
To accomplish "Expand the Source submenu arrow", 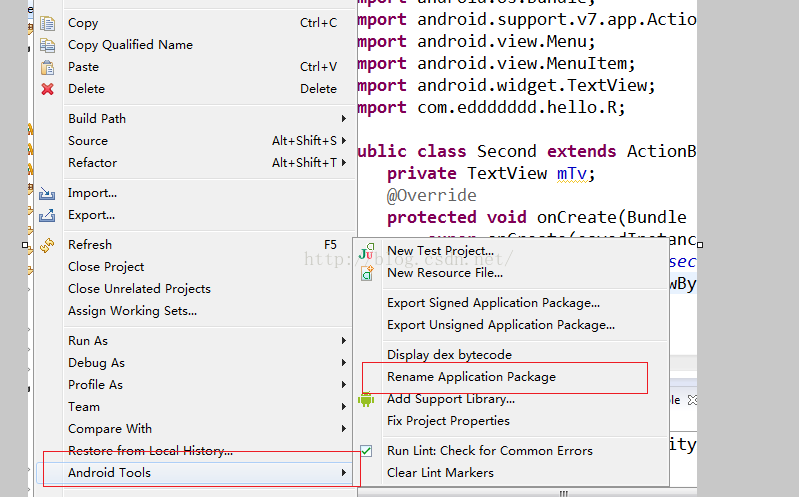I will coord(344,141).
